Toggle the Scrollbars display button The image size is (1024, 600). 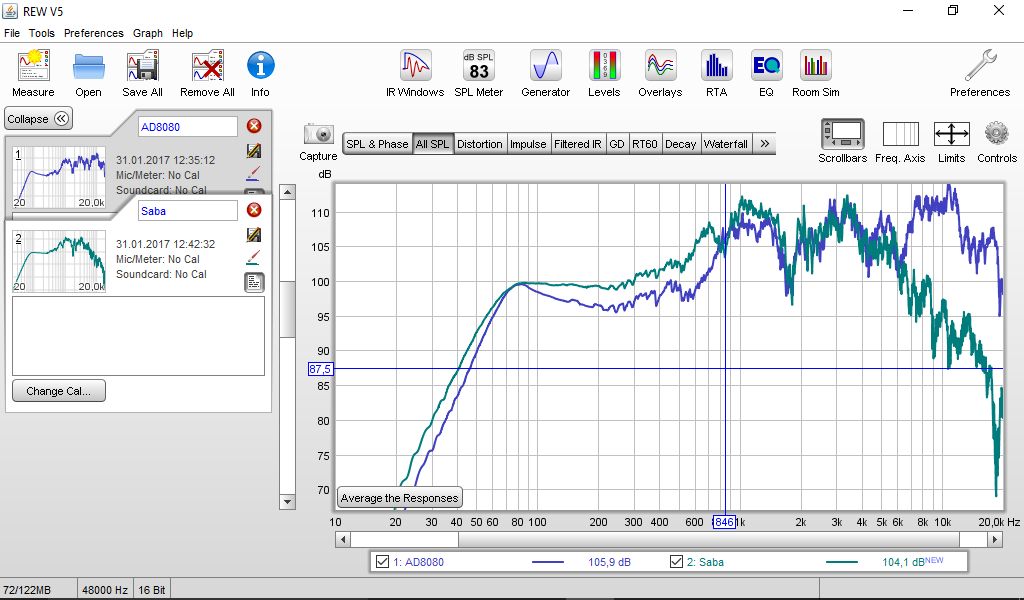tap(841, 135)
